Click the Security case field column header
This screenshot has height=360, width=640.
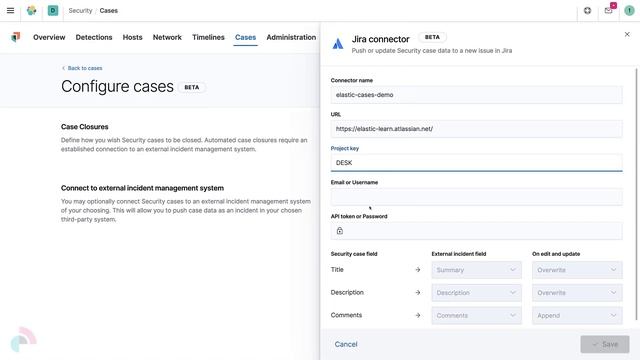(x=354, y=254)
